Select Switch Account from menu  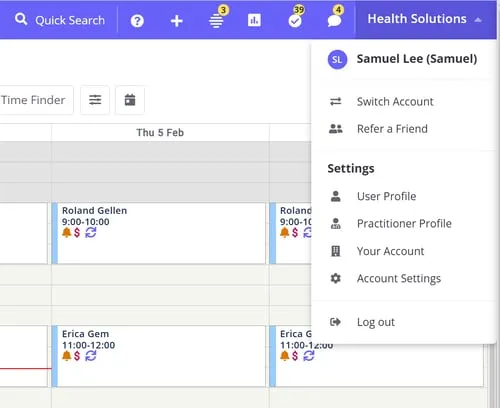pyautogui.click(x=395, y=101)
